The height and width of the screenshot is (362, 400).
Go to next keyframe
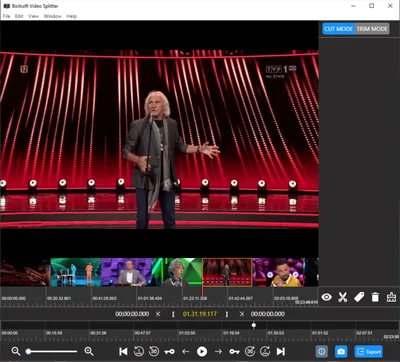(234, 351)
